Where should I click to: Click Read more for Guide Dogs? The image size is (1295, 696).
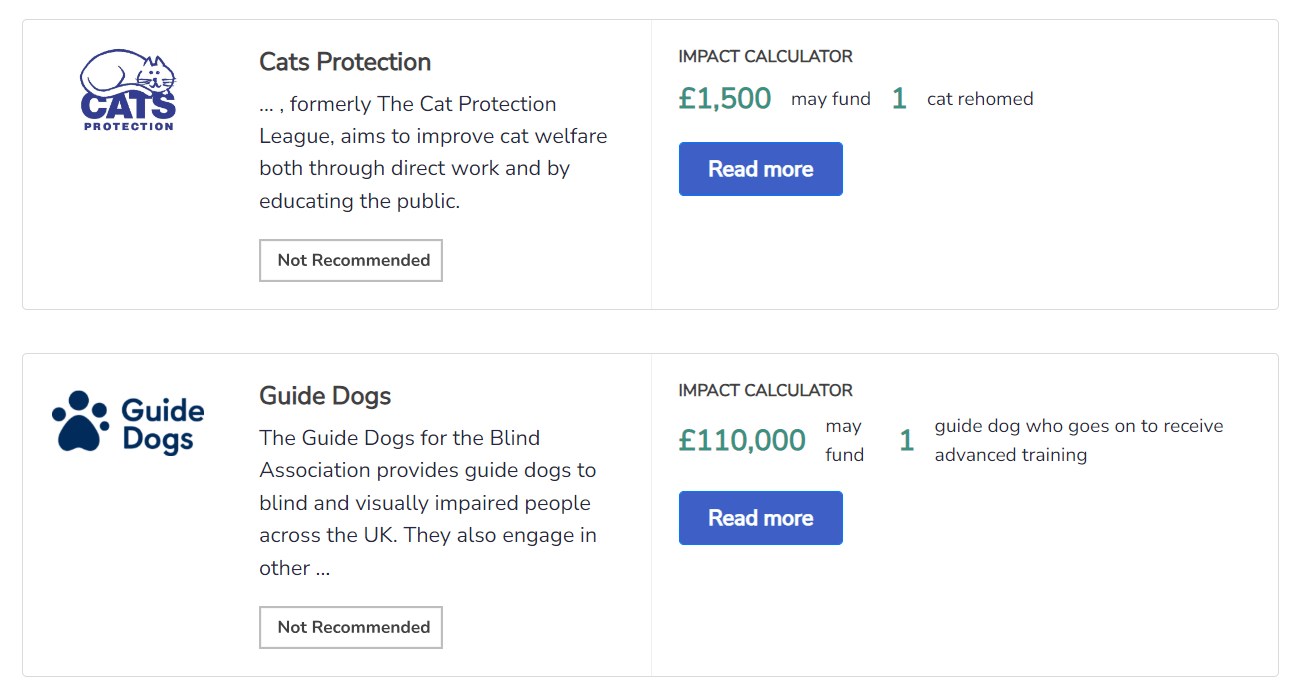point(760,518)
